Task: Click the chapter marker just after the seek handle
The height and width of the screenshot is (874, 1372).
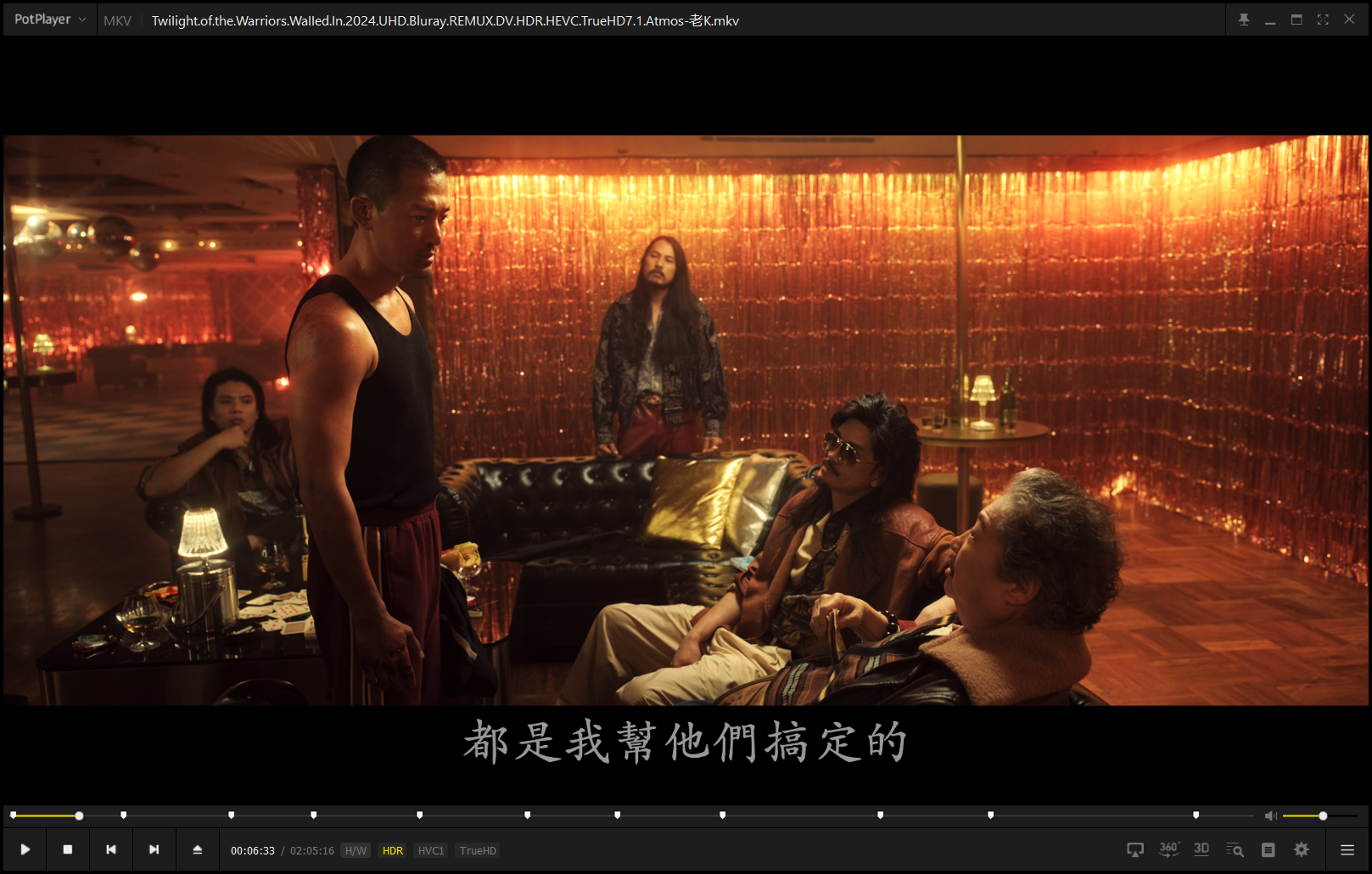Action: tap(123, 815)
